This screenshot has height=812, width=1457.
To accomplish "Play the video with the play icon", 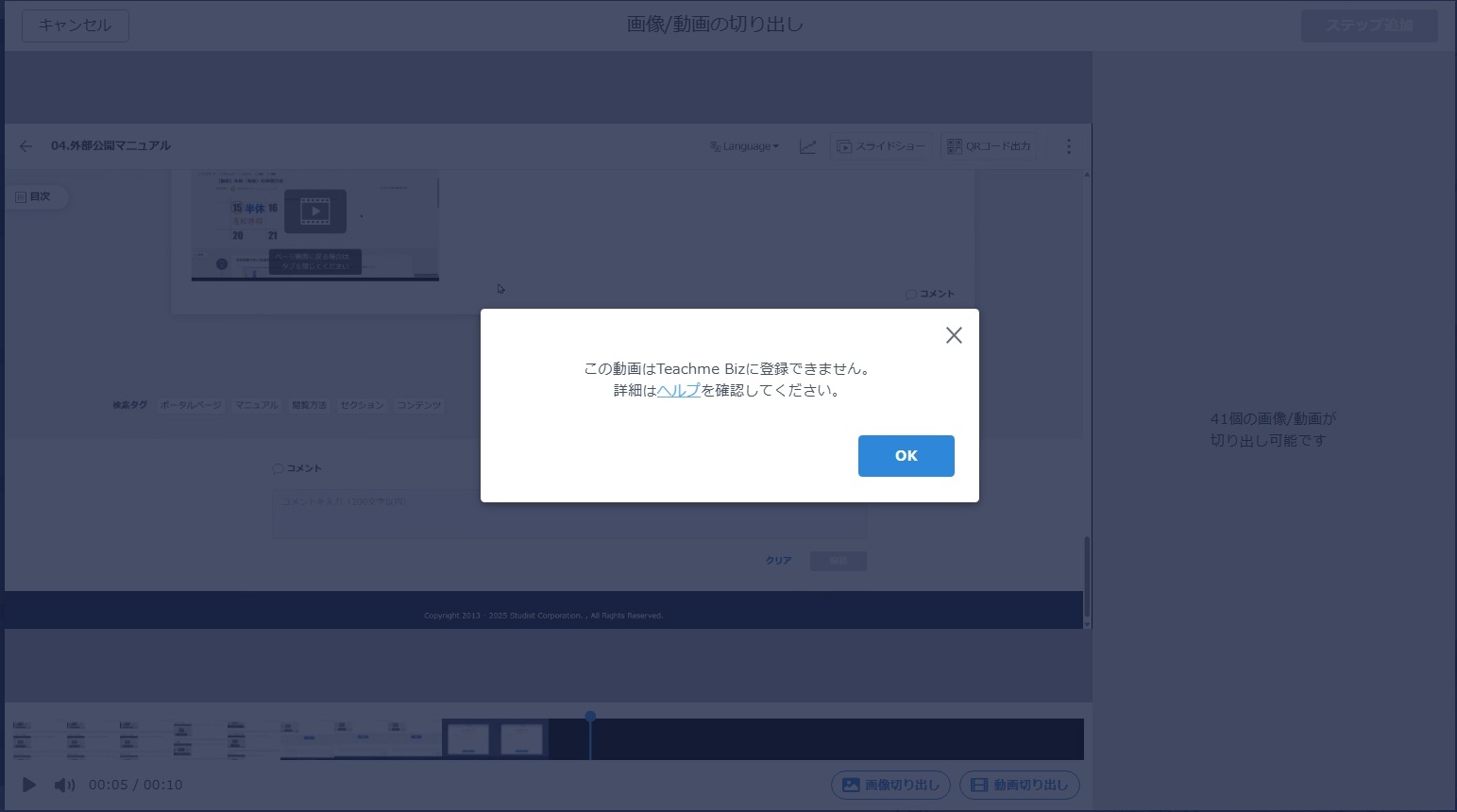I will [27, 785].
